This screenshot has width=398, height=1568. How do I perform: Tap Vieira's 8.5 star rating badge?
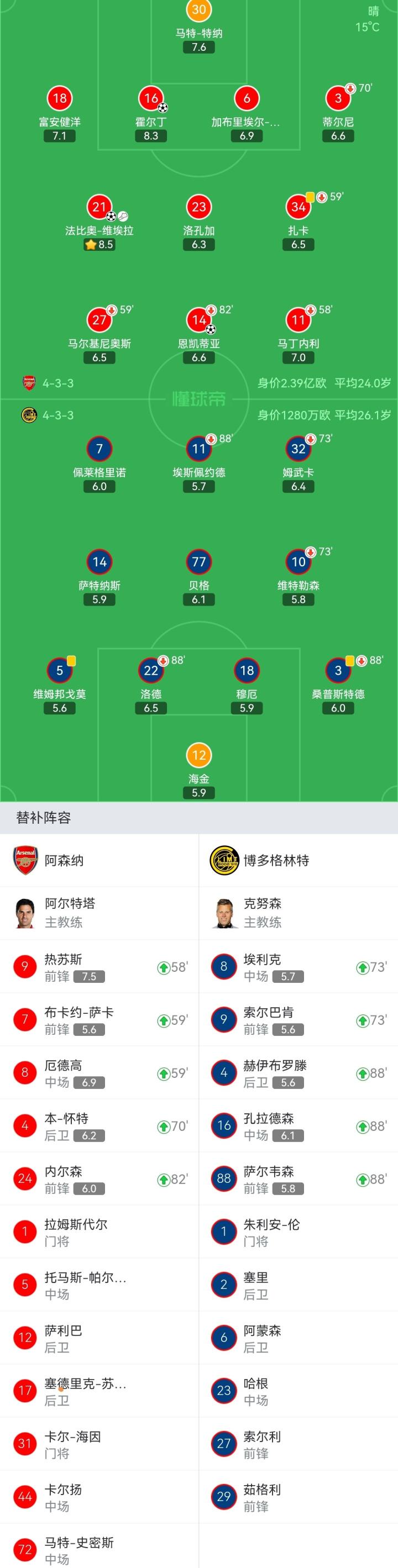[x=99, y=245]
